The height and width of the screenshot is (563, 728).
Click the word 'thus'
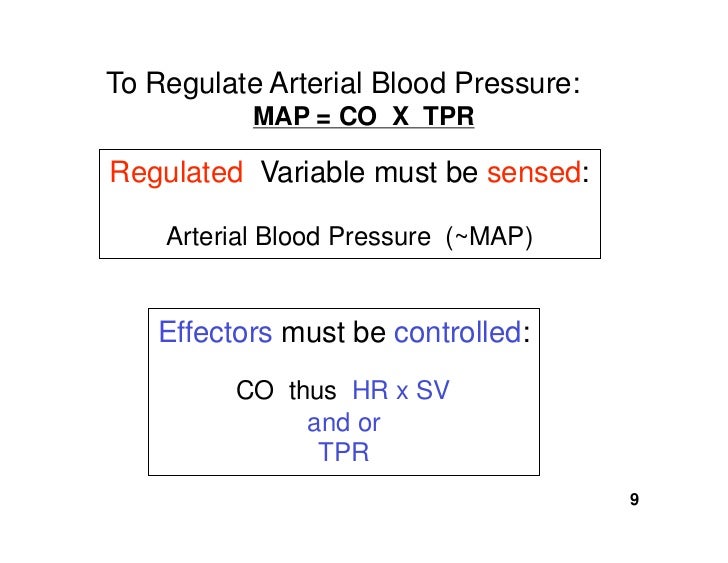[x=312, y=390]
